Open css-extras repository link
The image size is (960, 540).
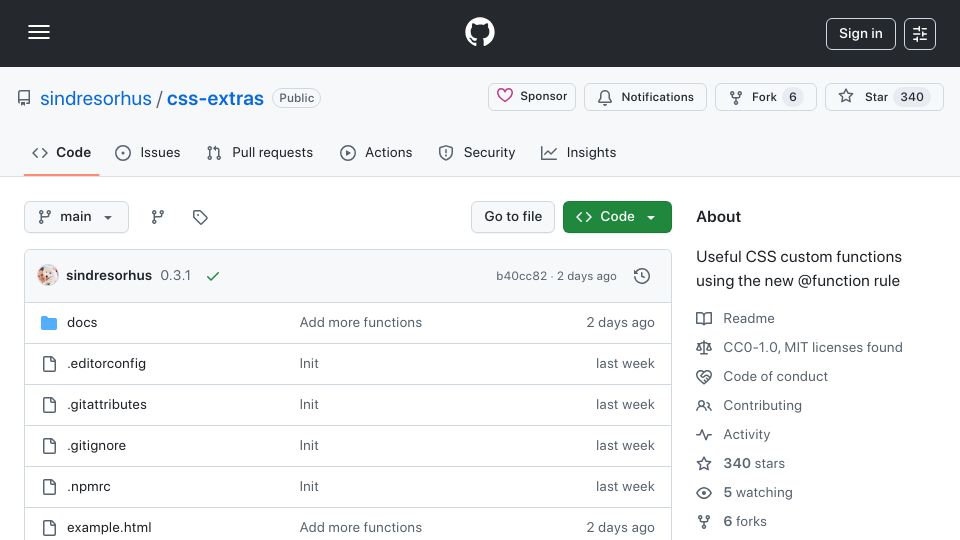click(215, 98)
